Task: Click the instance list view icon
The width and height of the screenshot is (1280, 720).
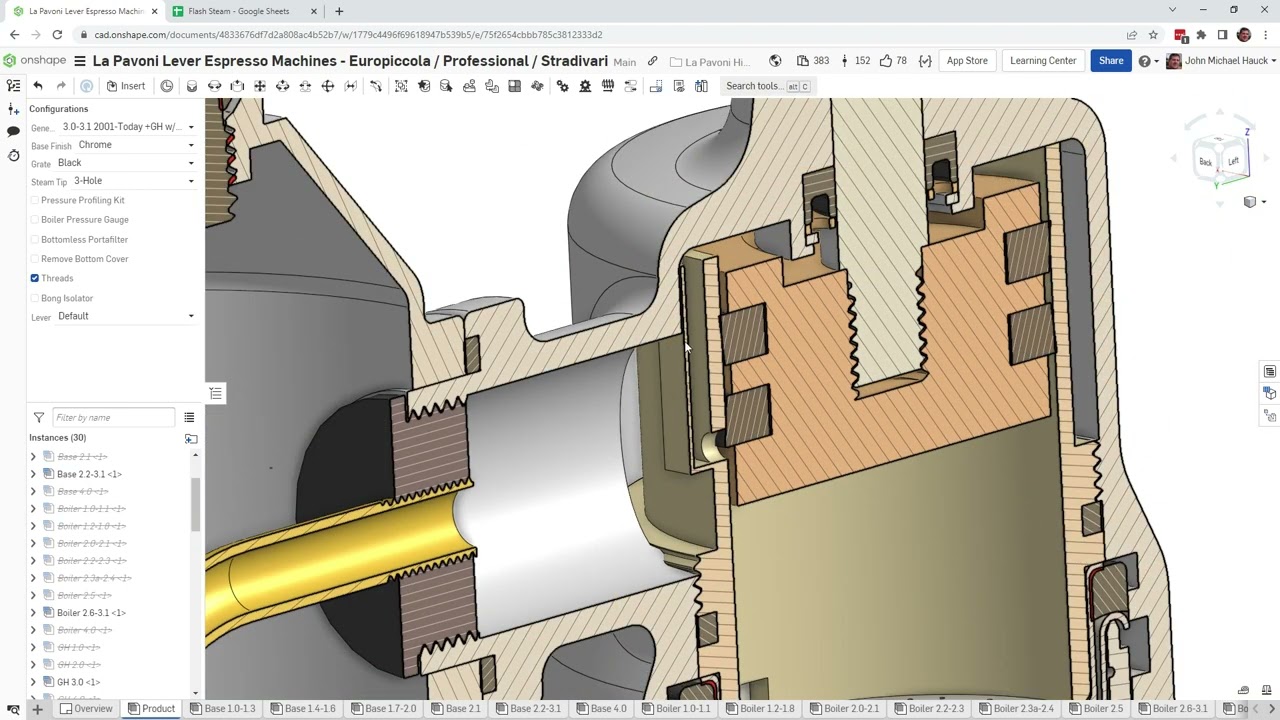Action: tap(189, 417)
